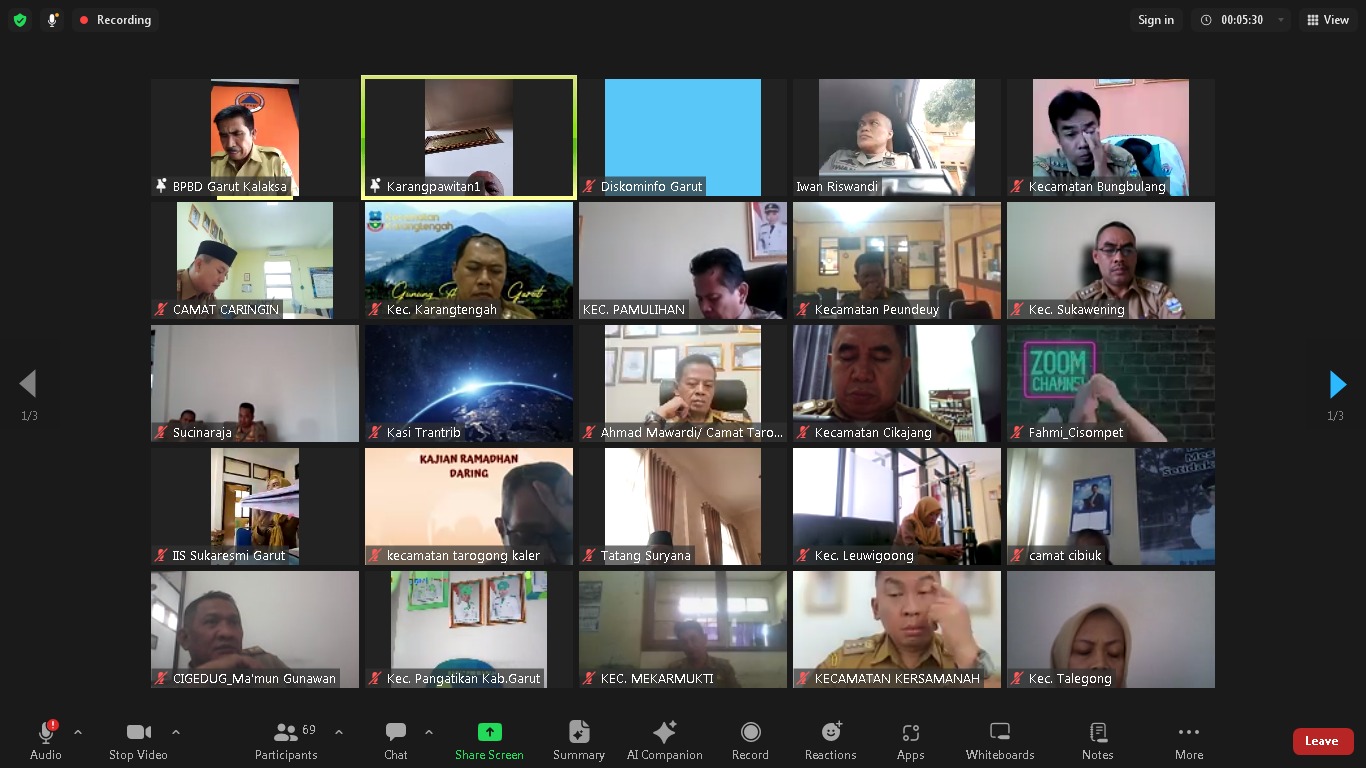Open the Notes panel
This screenshot has width=1366, height=768.
click(1097, 741)
